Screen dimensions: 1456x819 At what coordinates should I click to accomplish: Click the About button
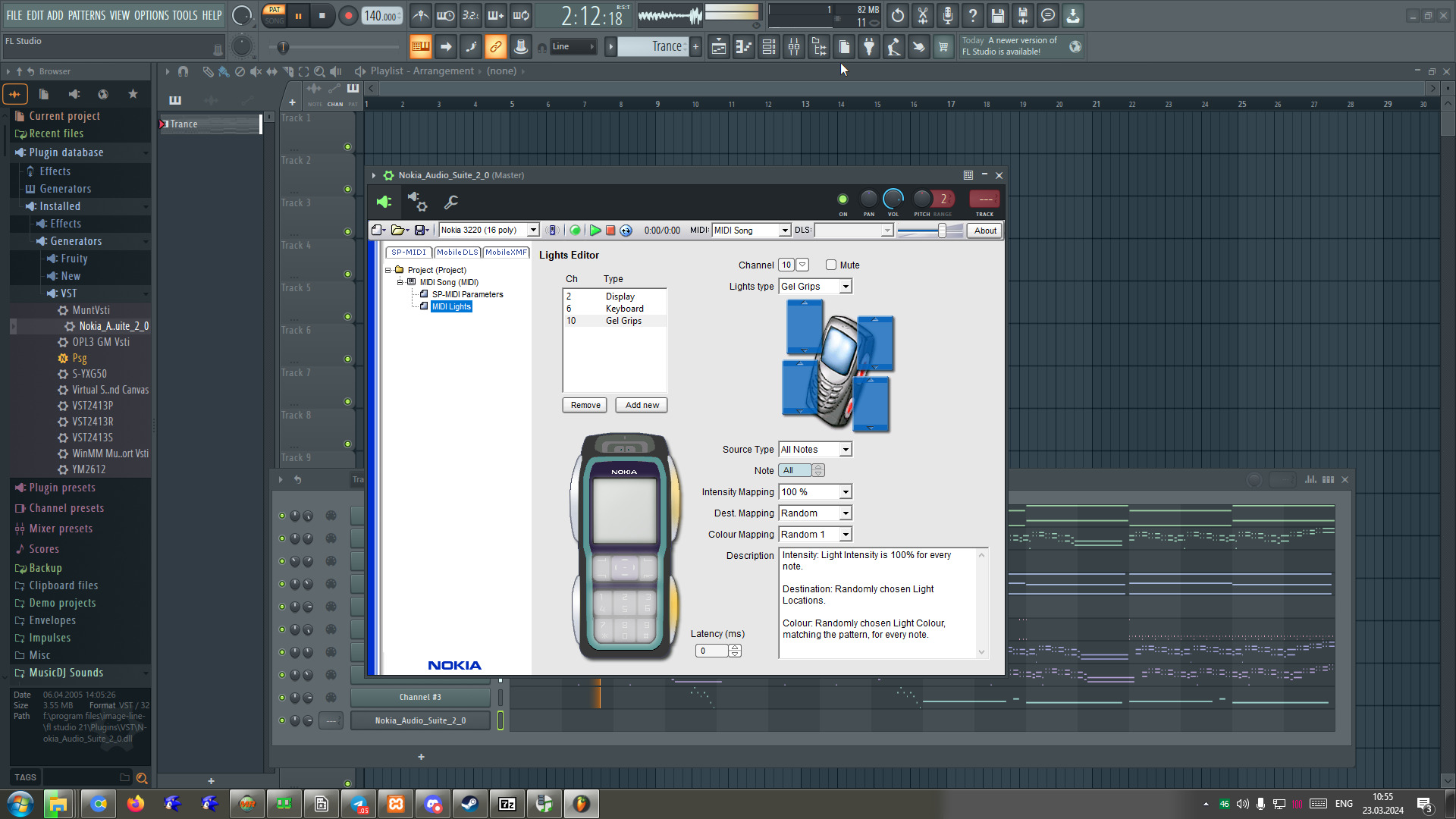pos(985,231)
